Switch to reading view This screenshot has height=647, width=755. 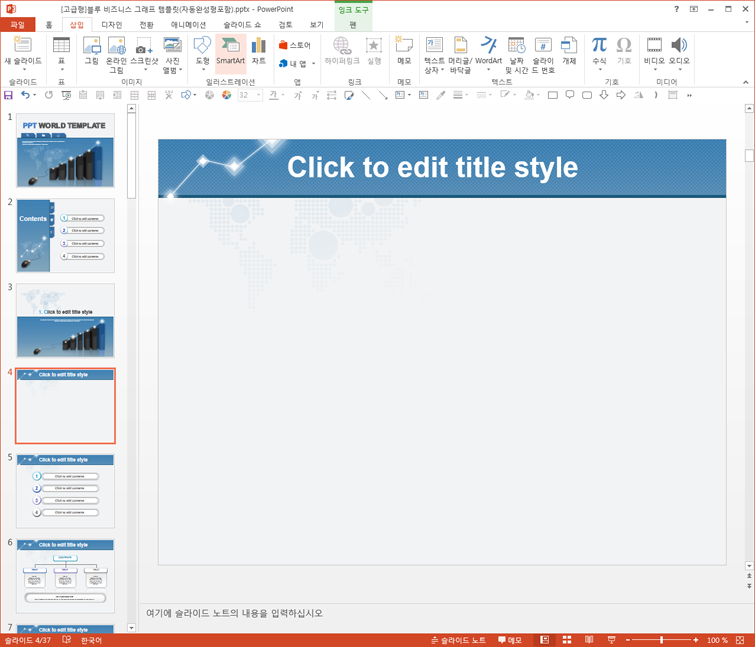click(589, 640)
